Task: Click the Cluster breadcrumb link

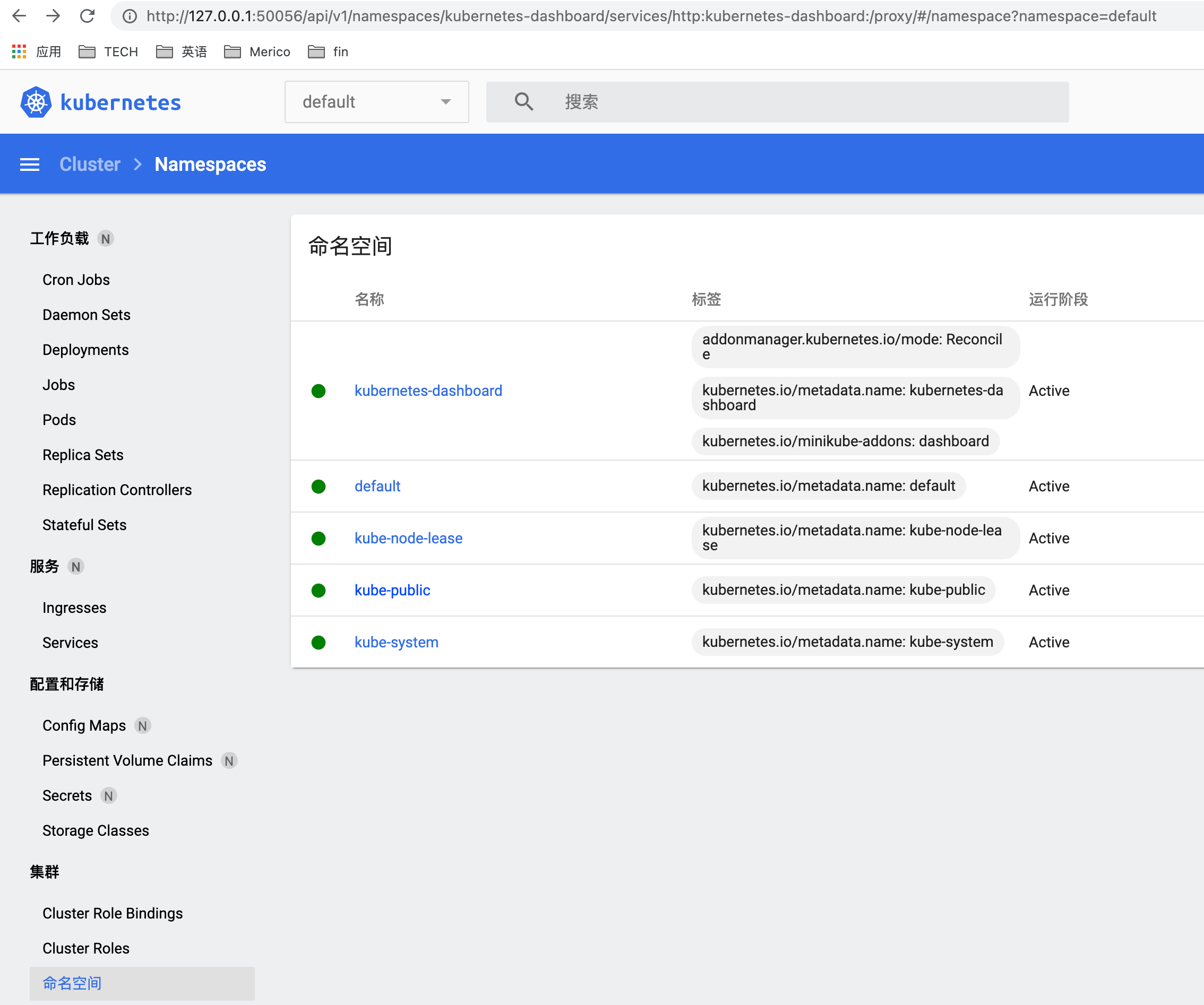Action: (x=90, y=164)
